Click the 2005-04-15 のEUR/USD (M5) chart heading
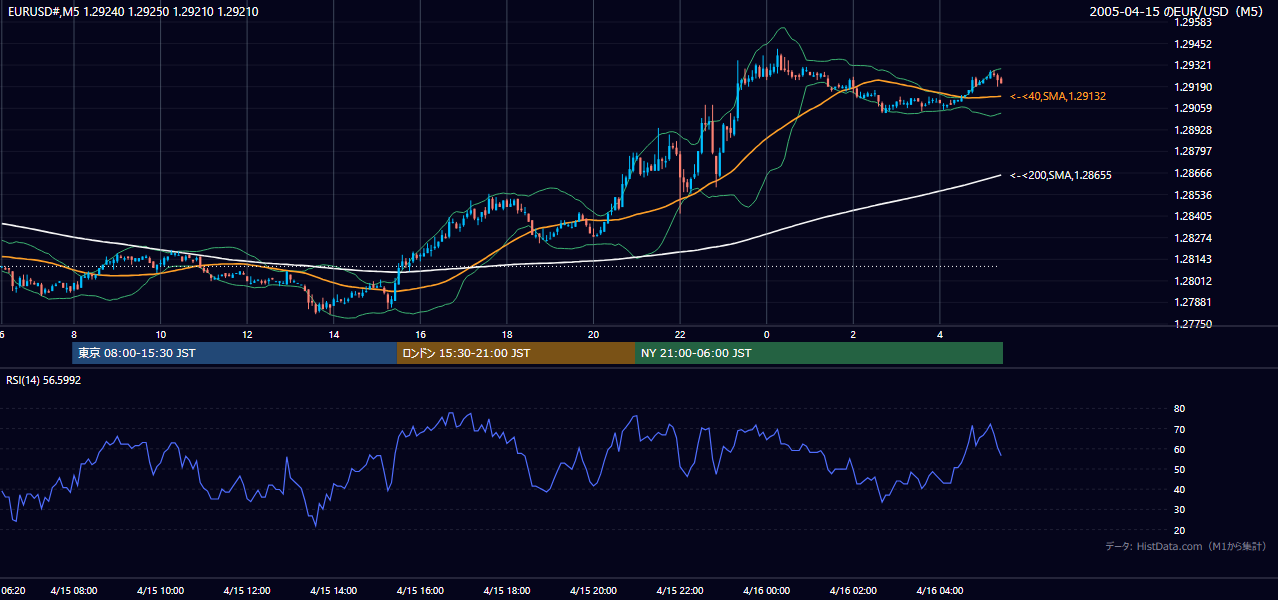Viewport: 1278px width, 600px height. [1177, 12]
